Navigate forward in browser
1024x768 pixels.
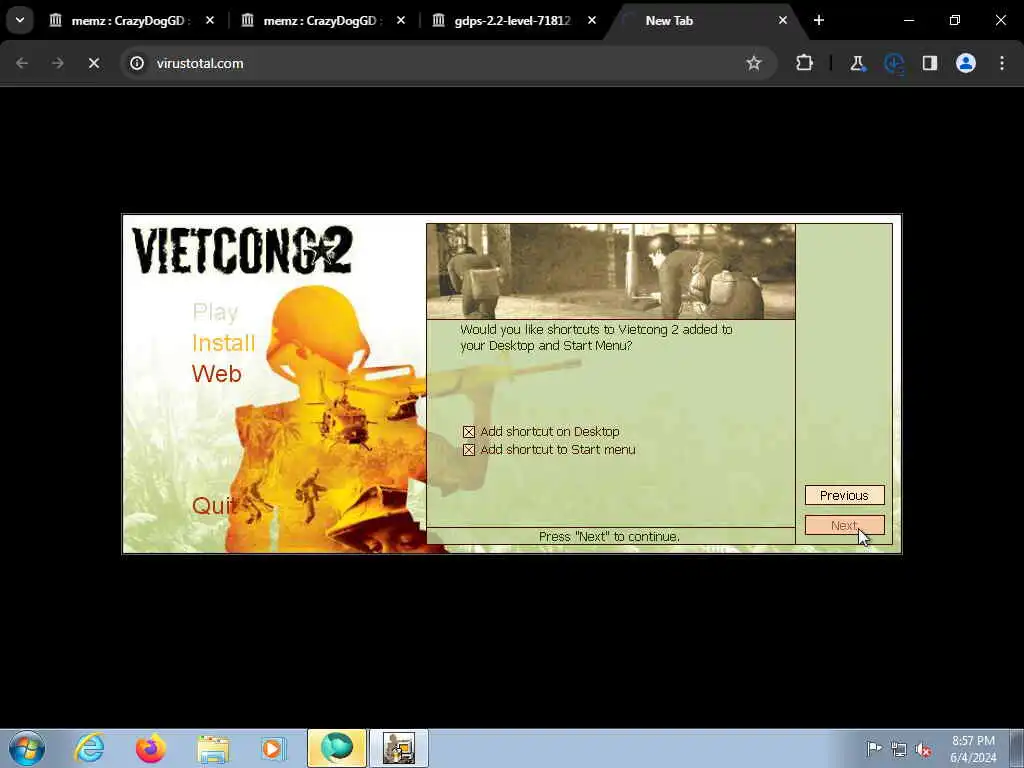click(x=58, y=63)
